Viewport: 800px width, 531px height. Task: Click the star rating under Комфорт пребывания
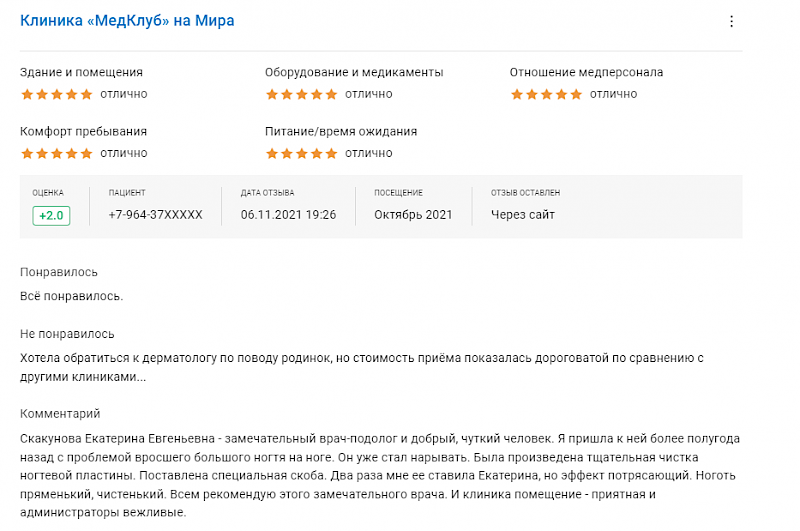(x=57, y=154)
